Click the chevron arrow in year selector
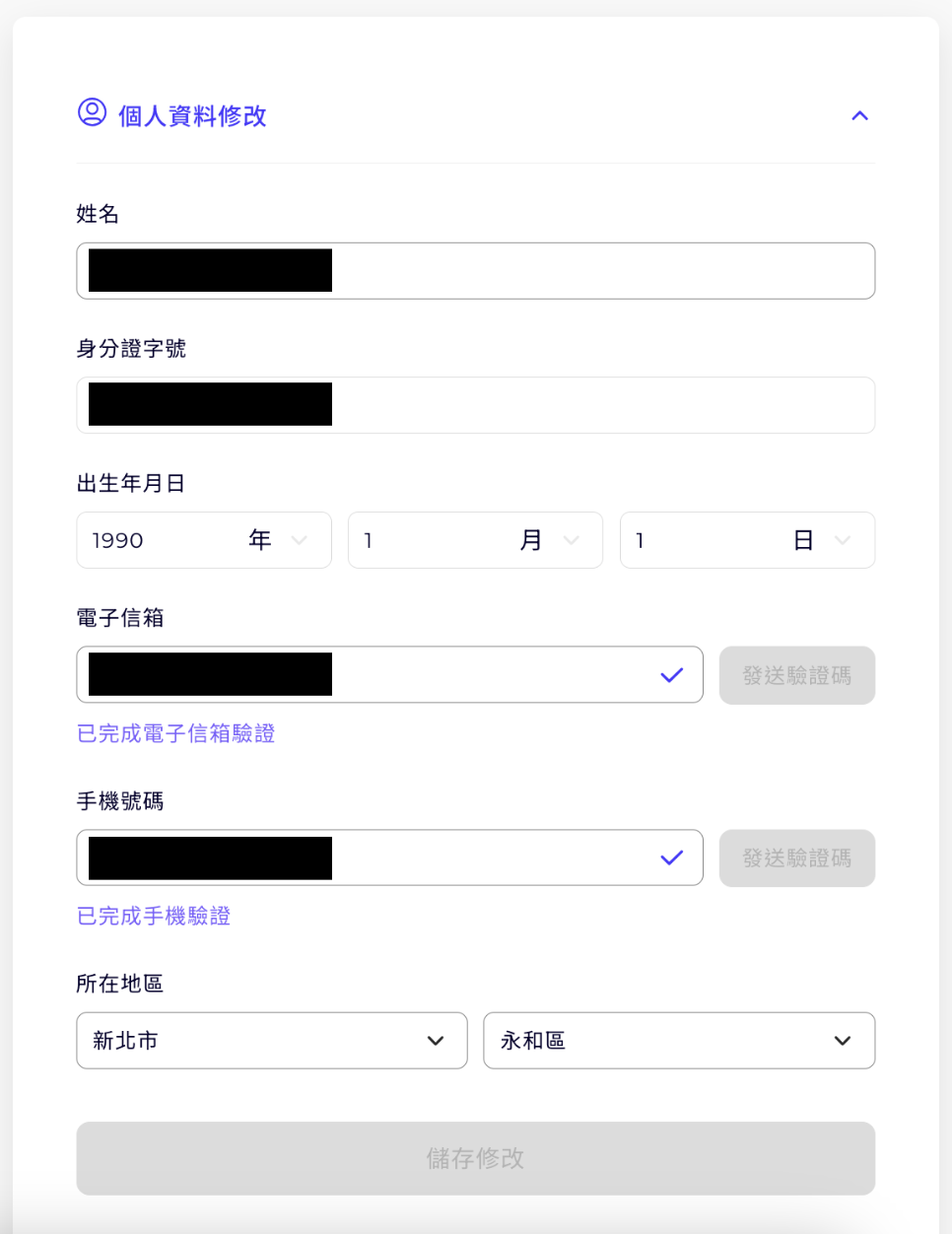This screenshot has height=1234, width=952. coord(300,540)
